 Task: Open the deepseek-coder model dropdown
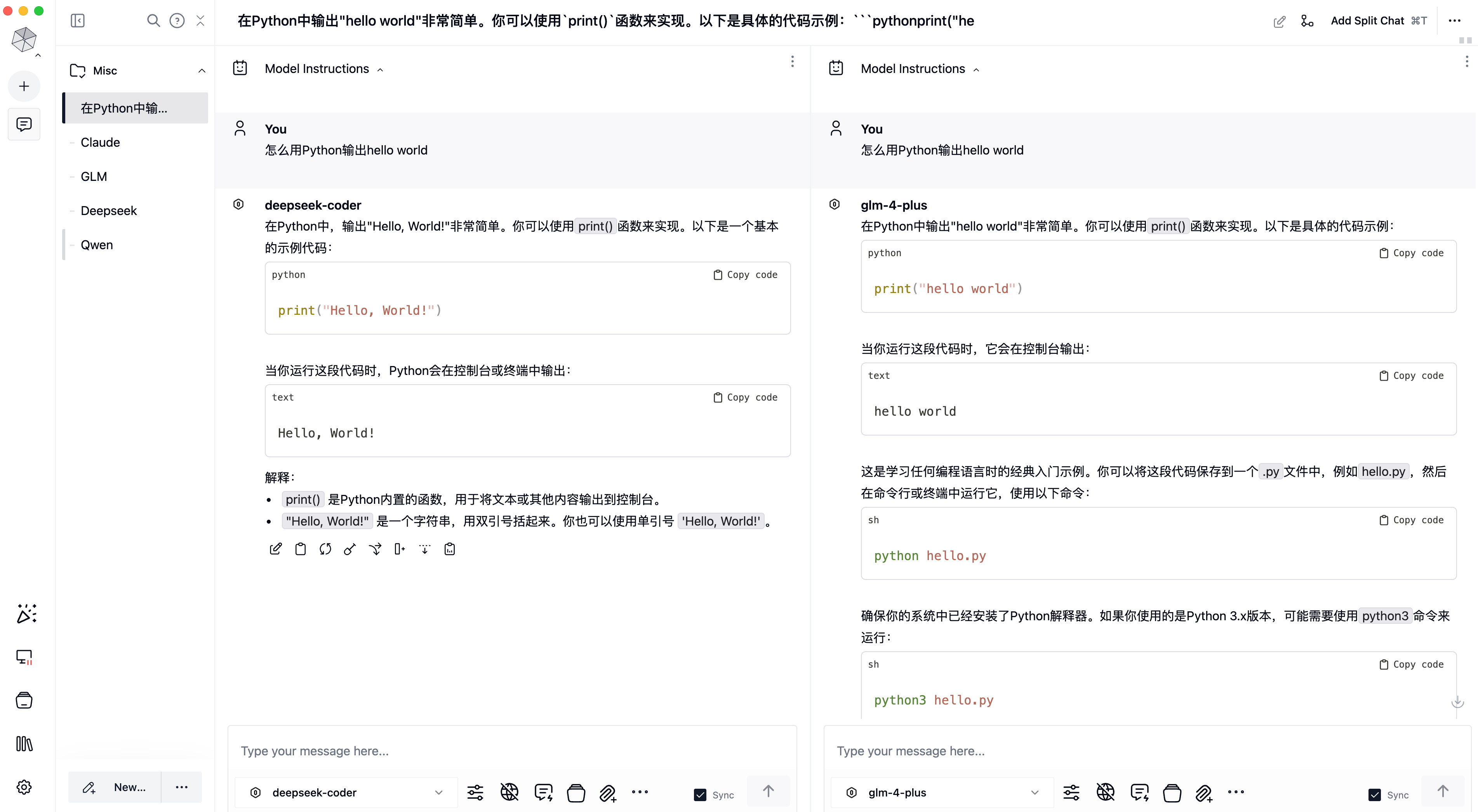point(346,793)
